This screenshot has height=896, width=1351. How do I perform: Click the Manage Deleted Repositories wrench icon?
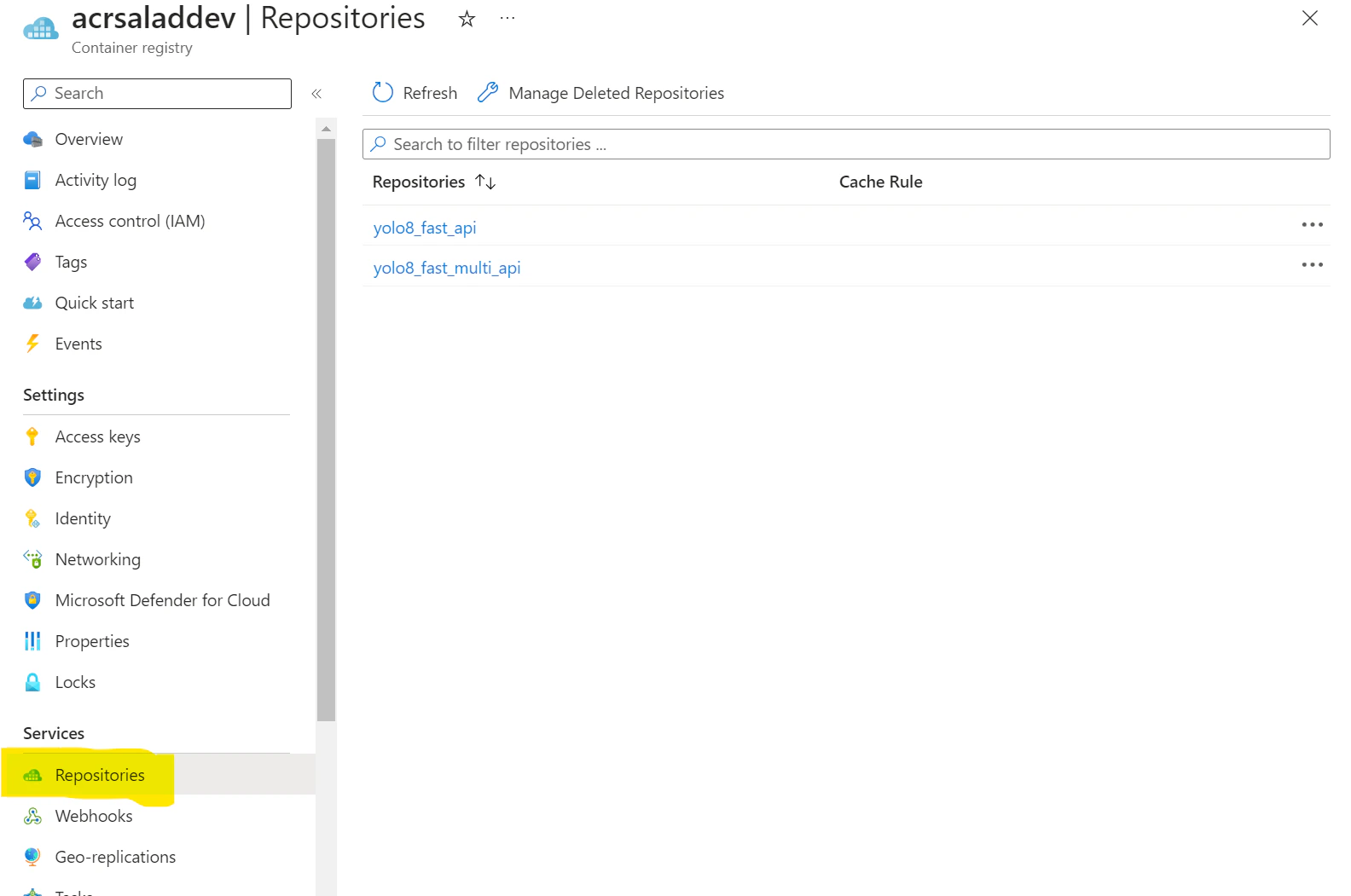point(488,92)
